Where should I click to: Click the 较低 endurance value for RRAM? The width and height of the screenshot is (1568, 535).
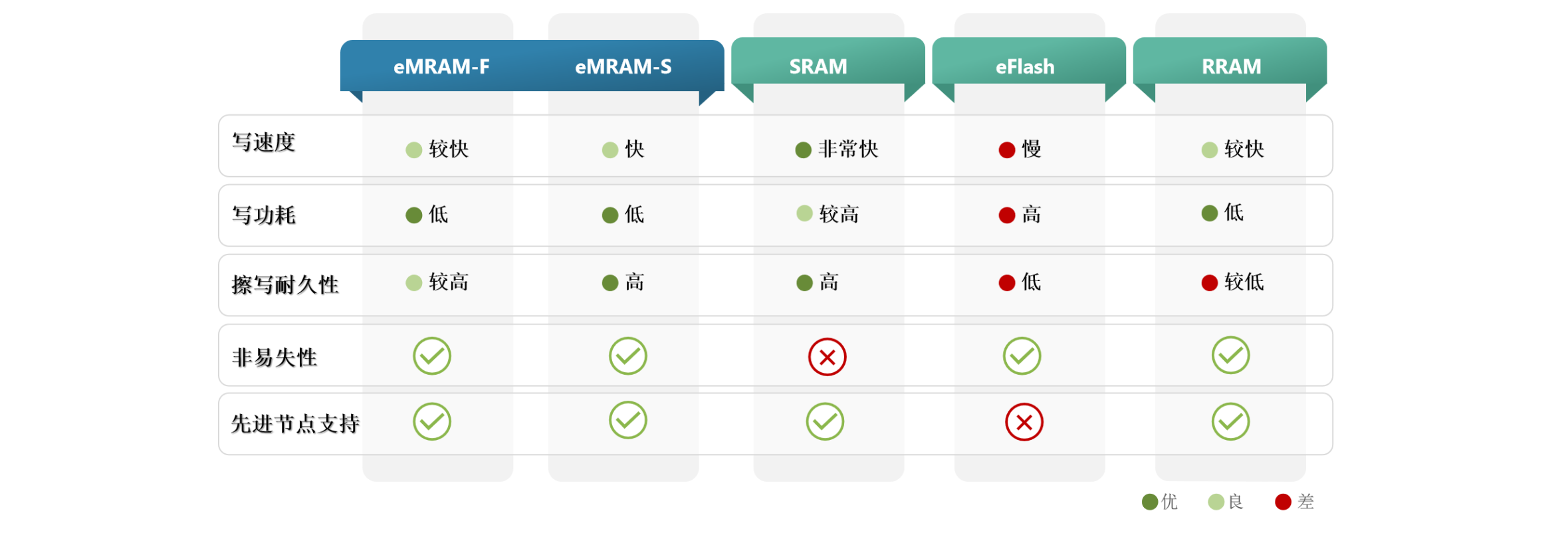coord(1244,282)
